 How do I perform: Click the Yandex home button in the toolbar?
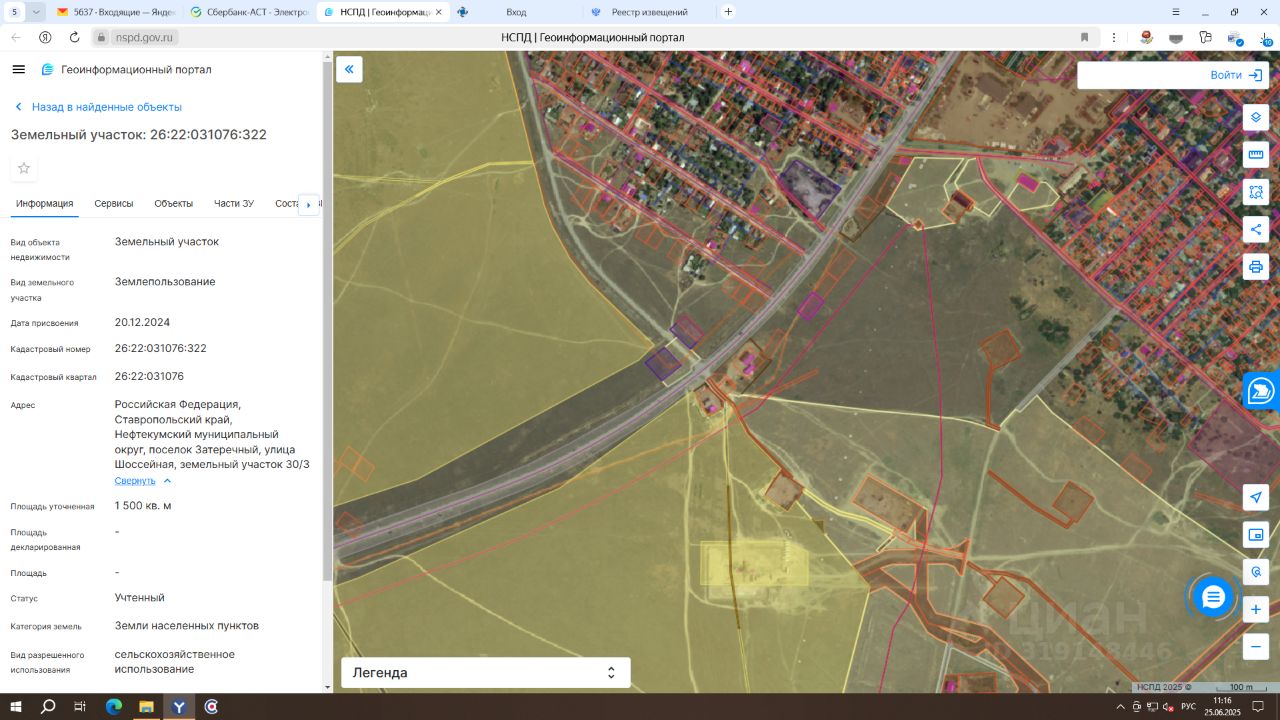point(45,37)
